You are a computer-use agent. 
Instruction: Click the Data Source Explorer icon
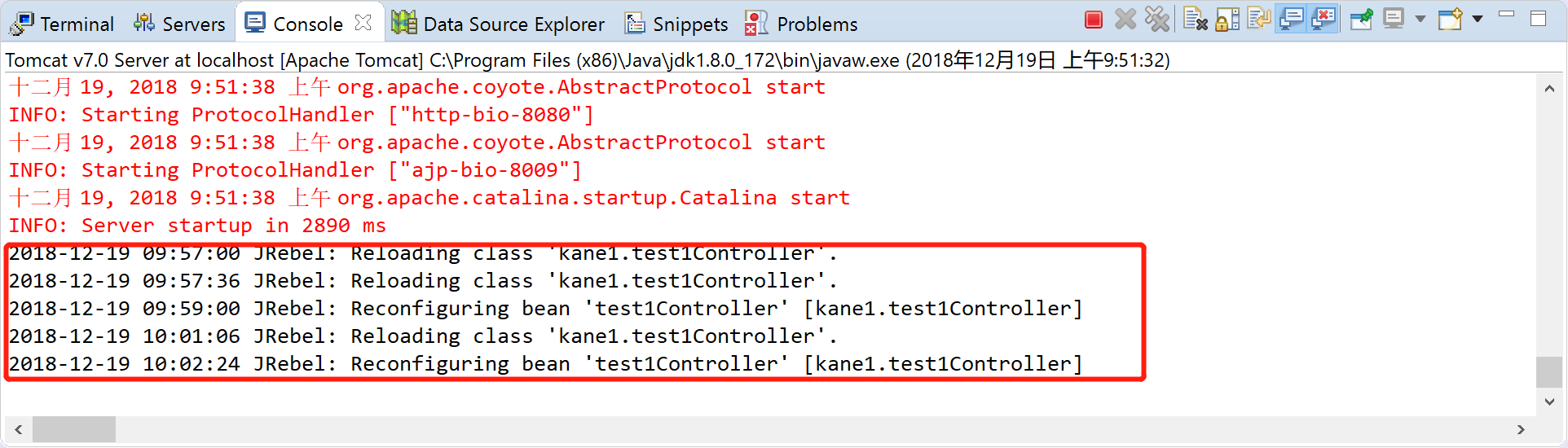(403, 23)
